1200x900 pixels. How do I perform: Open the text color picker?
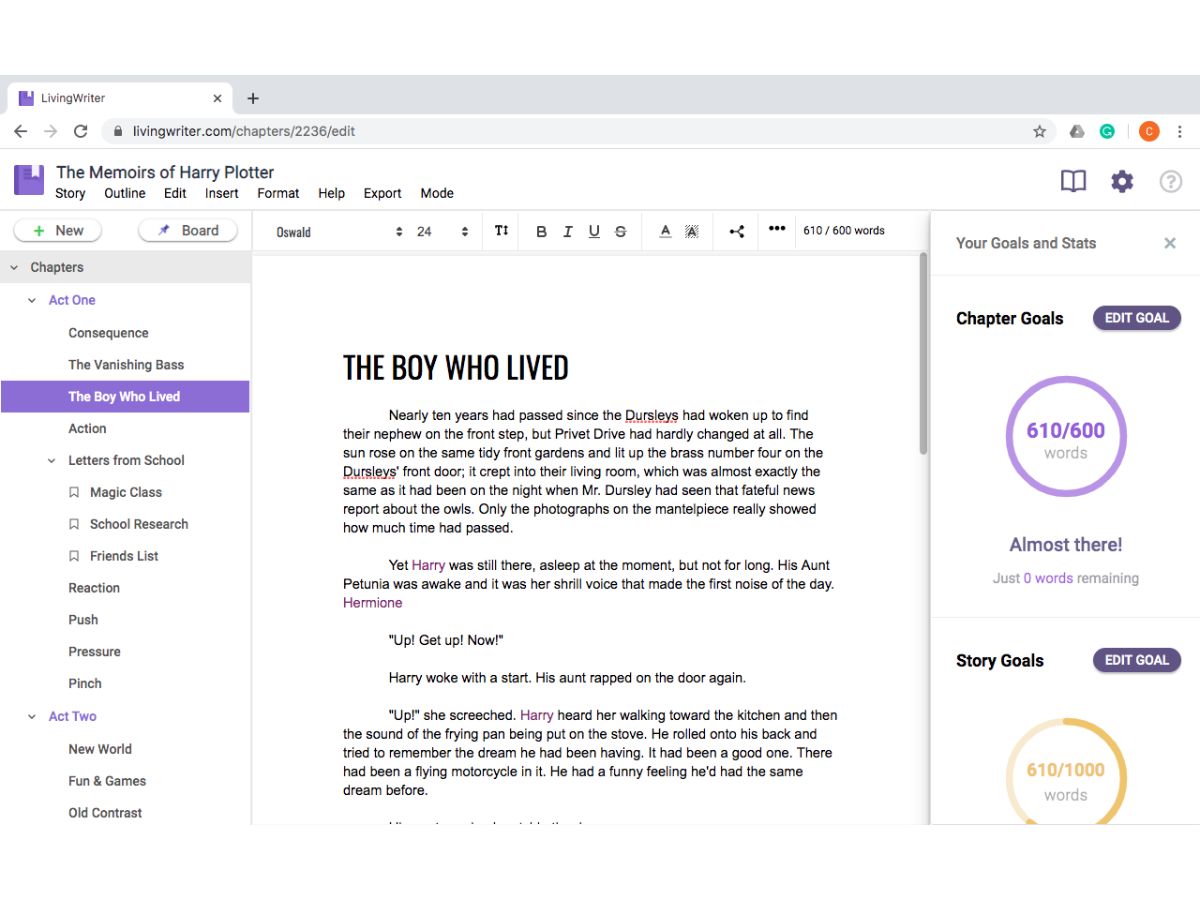click(x=665, y=231)
